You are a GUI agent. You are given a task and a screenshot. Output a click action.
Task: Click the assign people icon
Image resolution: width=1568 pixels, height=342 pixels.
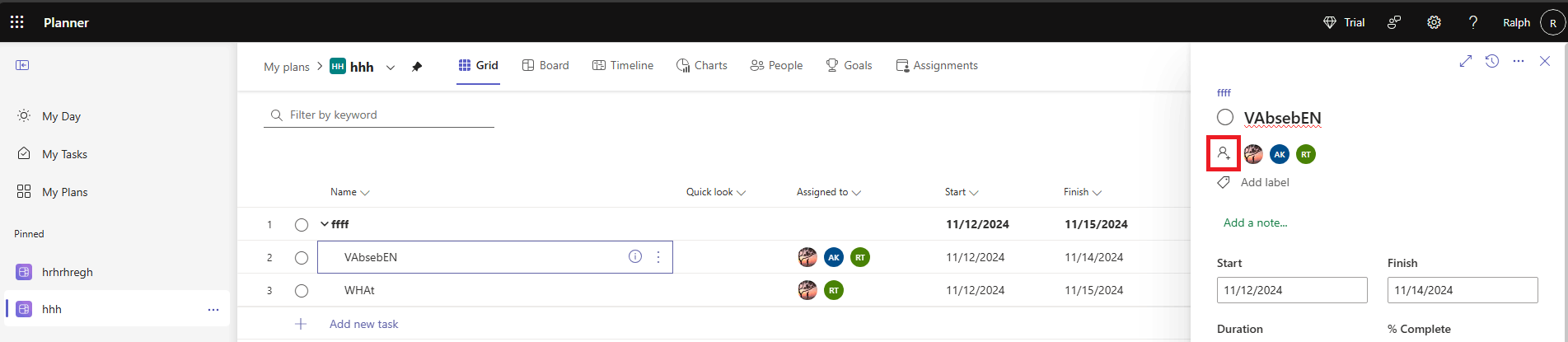click(1224, 153)
